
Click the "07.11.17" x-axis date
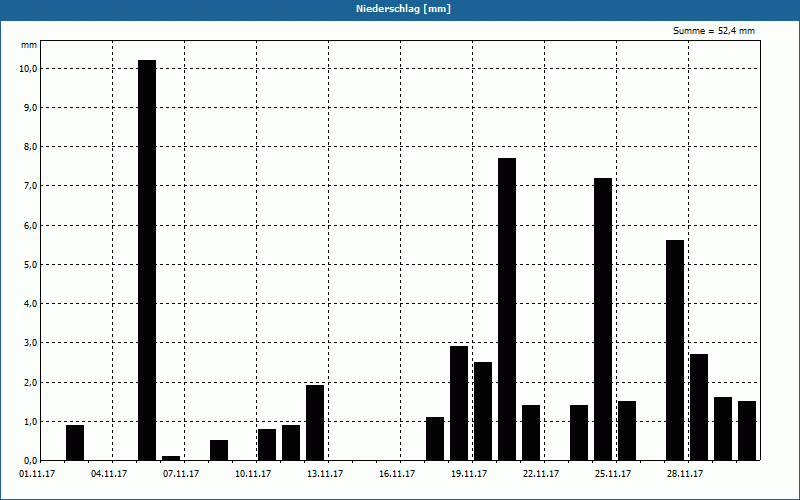(181, 474)
